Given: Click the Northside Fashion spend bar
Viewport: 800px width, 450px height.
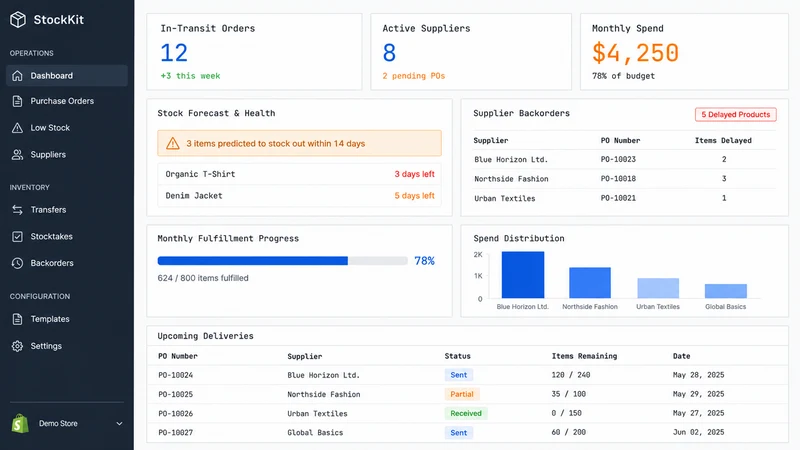Looking at the screenshot, I should [x=590, y=283].
